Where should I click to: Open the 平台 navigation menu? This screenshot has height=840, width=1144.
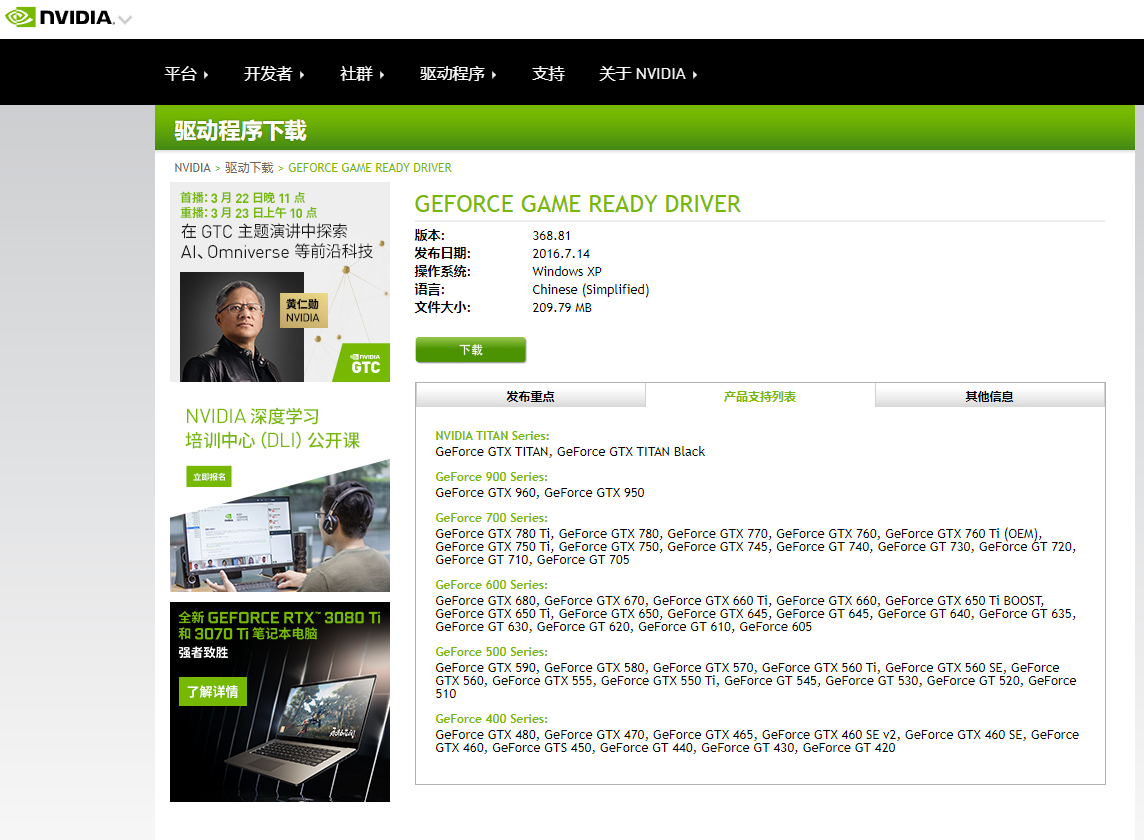186,74
